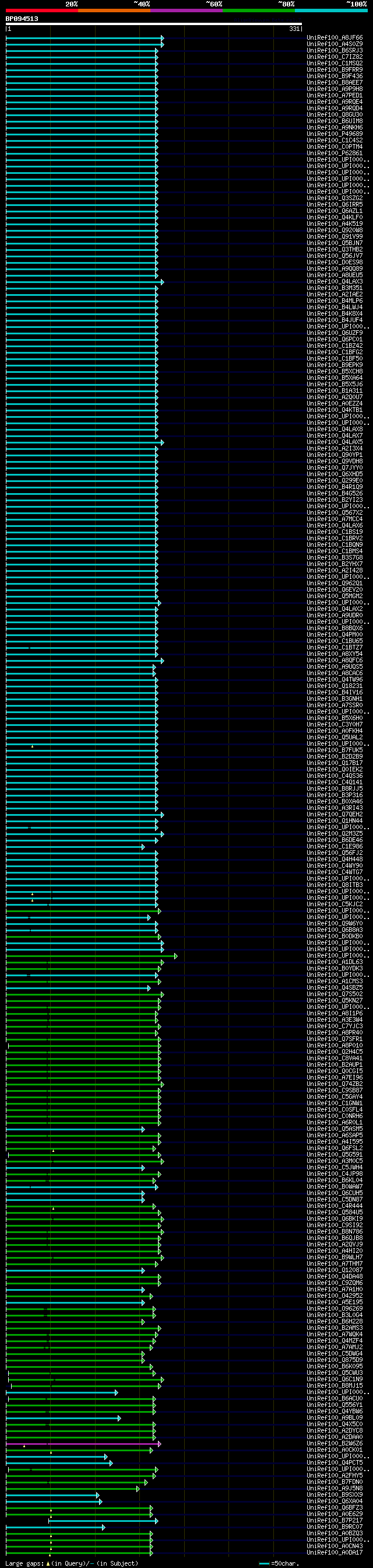Image resolution: width=373 pixels, height=1568 pixels.
Task: Select label UniRef100_B5X6H0
Action: coord(335,718)
